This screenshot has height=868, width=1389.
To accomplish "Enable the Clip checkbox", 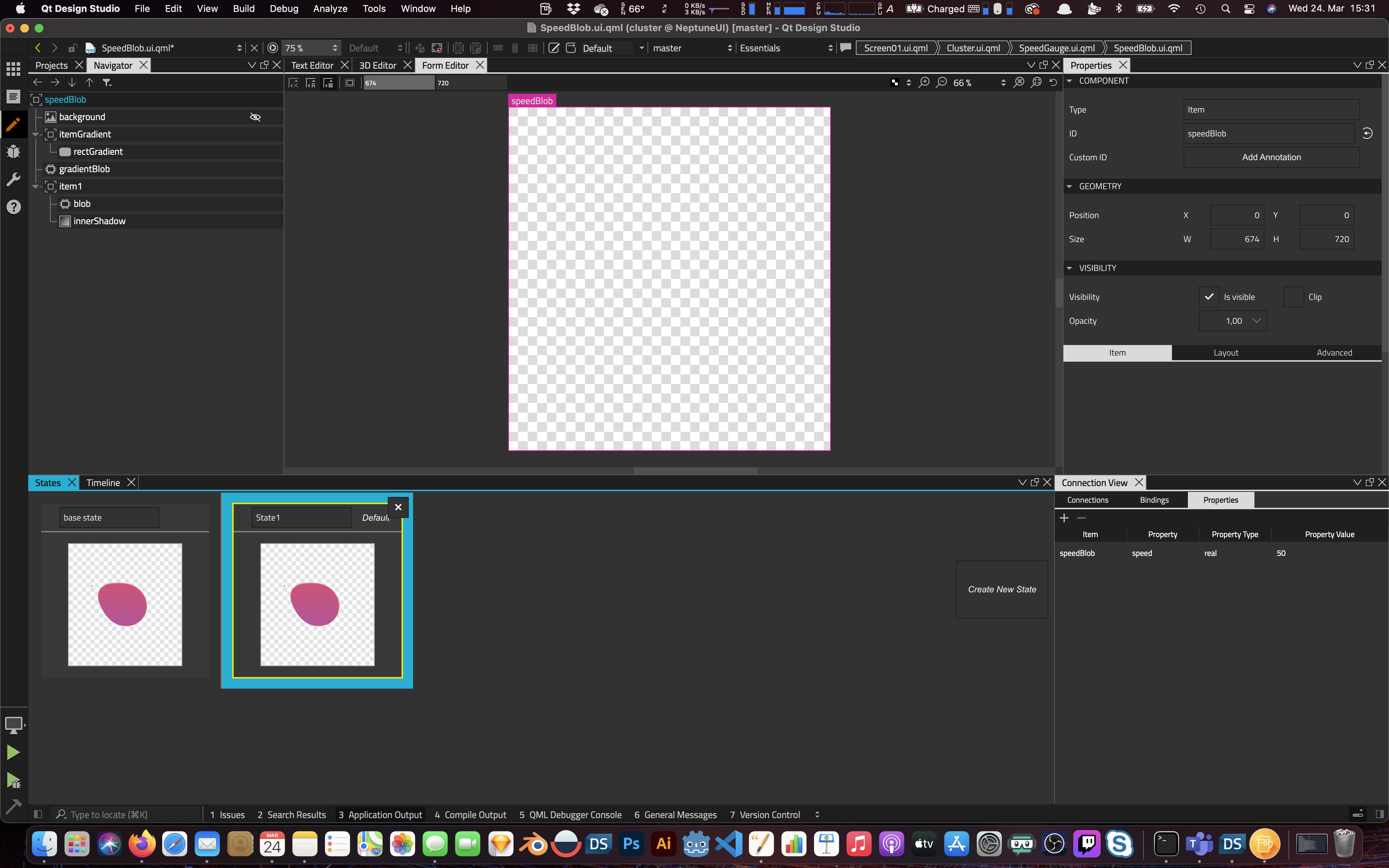I will tap(1293, 297).
